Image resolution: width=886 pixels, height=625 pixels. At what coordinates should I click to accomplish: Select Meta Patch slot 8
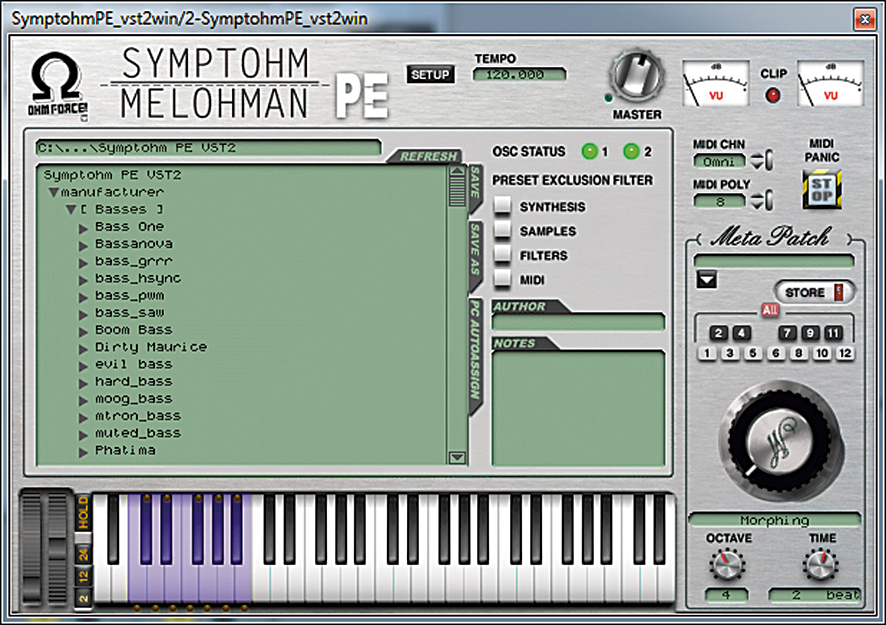(x=798, y=354)
